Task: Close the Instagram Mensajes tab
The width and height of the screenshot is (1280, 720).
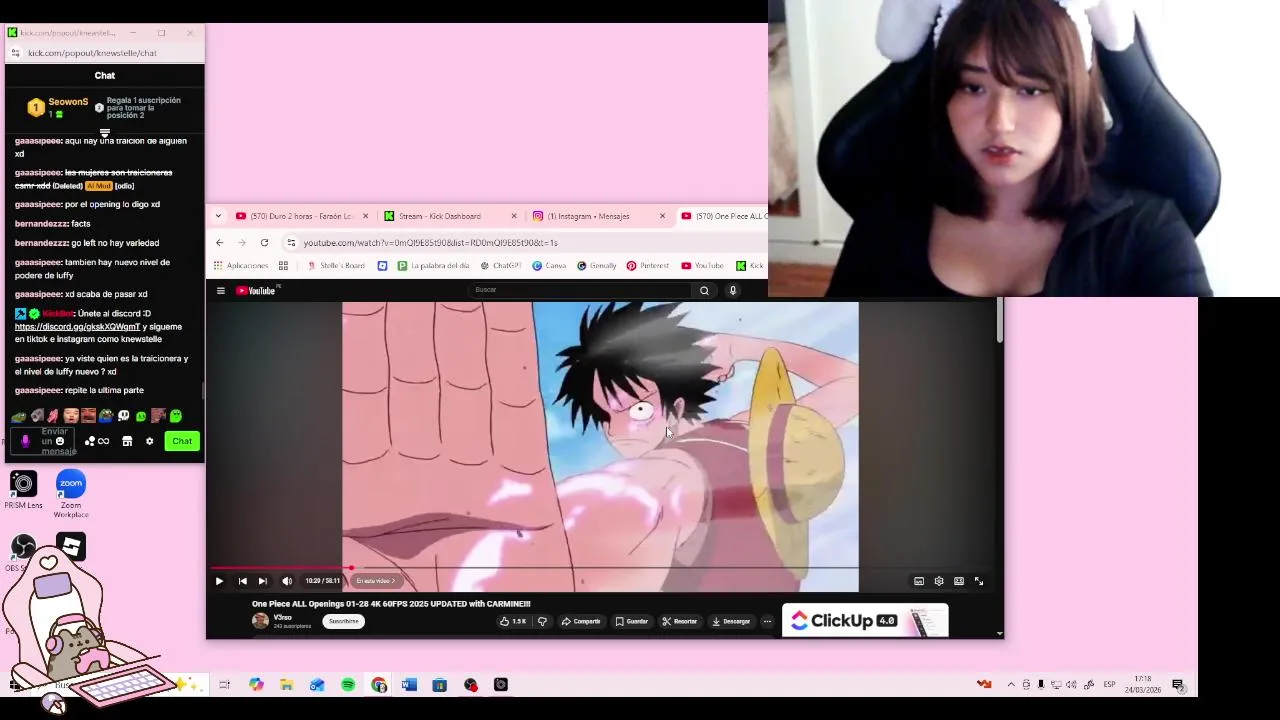Action: point(662,216)
